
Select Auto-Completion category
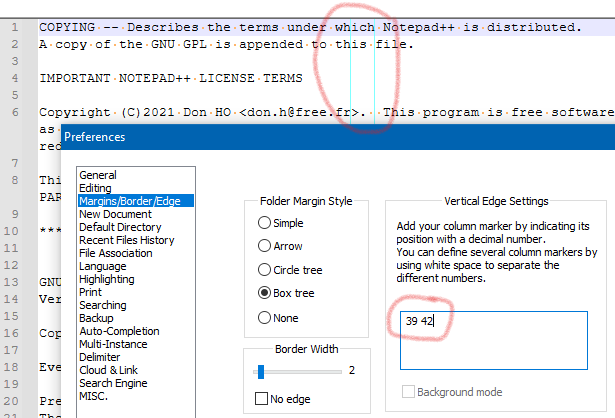tap(119, 331)
